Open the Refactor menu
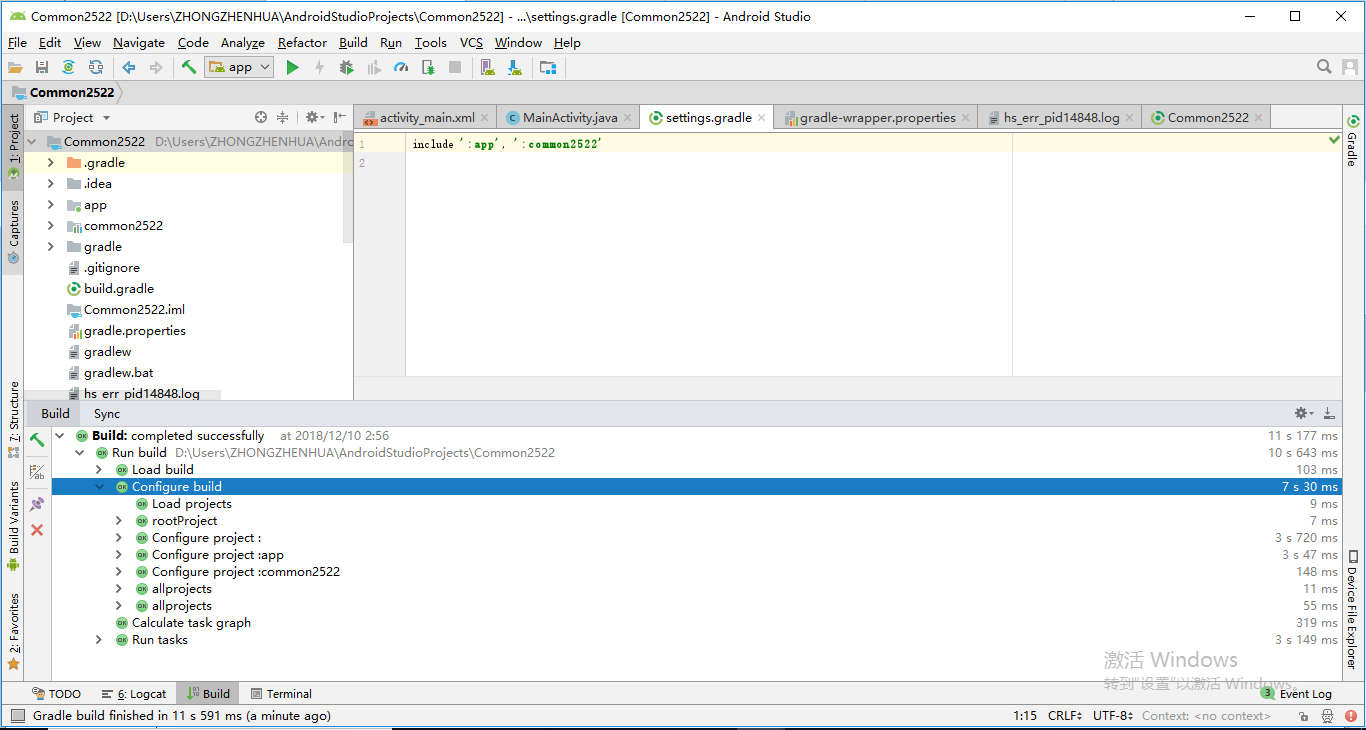This screenshot has height=730, width=1366. pos(302,42)
